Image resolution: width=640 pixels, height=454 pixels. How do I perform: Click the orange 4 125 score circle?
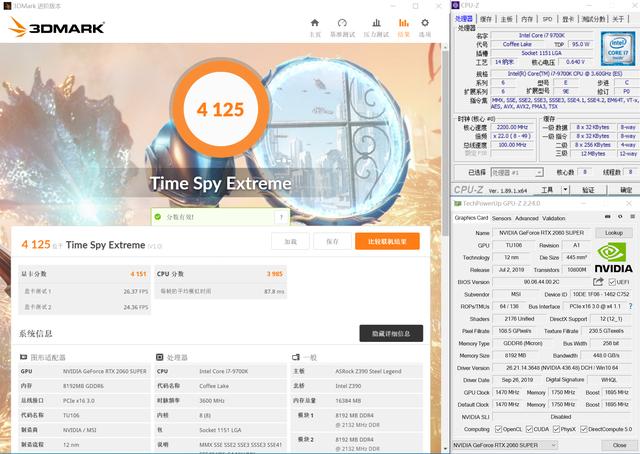(x=220, y=109)
